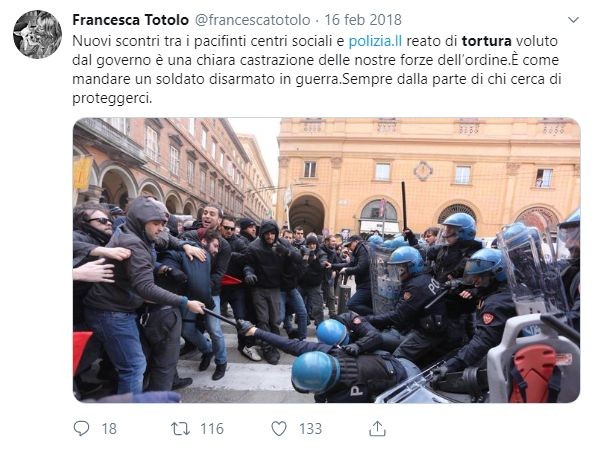
Task: Enlarge the attached protest clash photo
Action: point(327,260)
